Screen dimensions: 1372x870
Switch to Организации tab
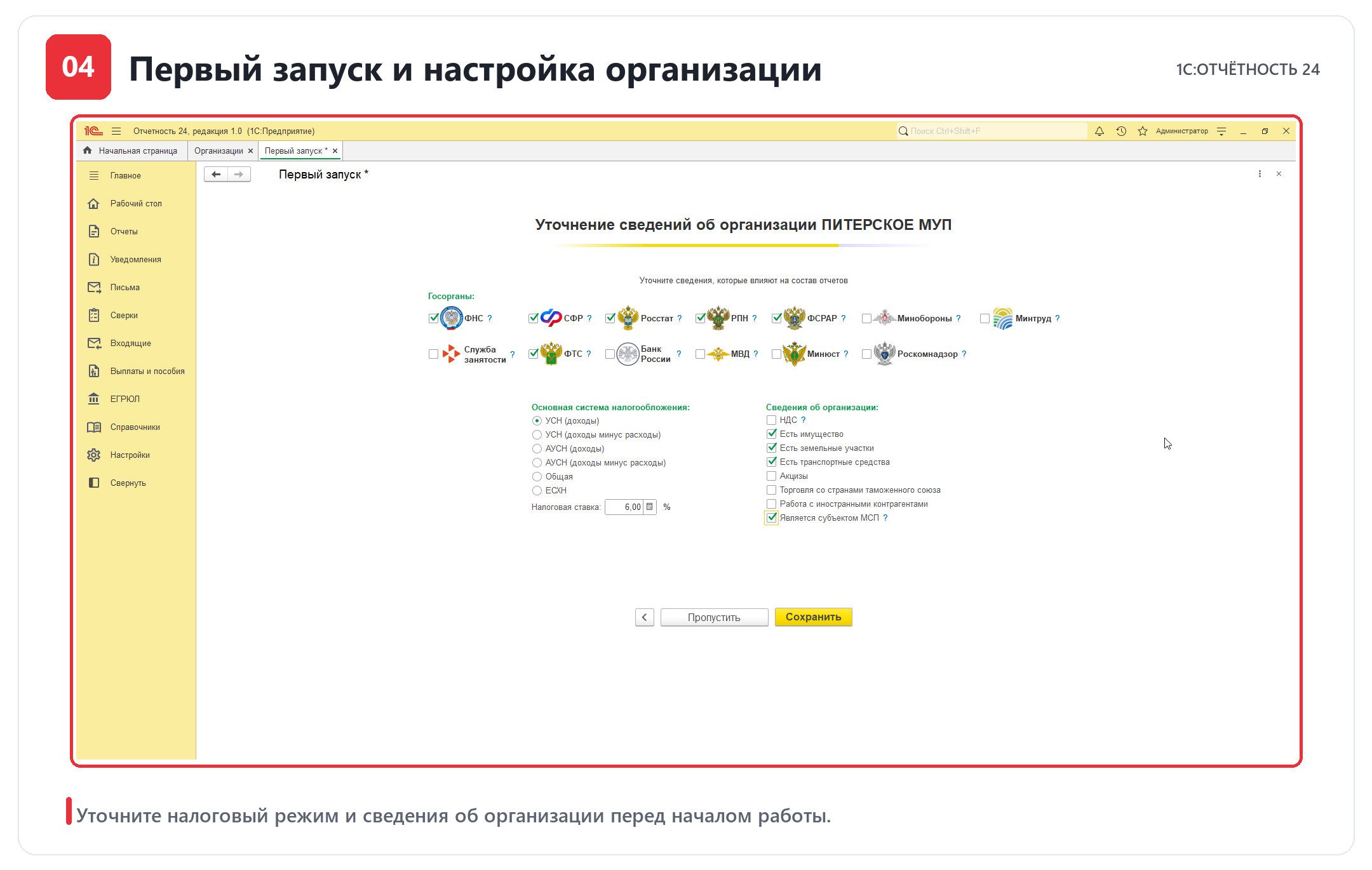tap(219, 151)
